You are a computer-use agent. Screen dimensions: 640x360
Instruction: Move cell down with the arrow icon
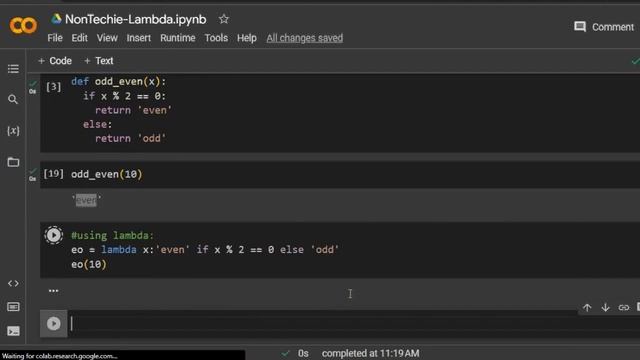tap(605, 307)
